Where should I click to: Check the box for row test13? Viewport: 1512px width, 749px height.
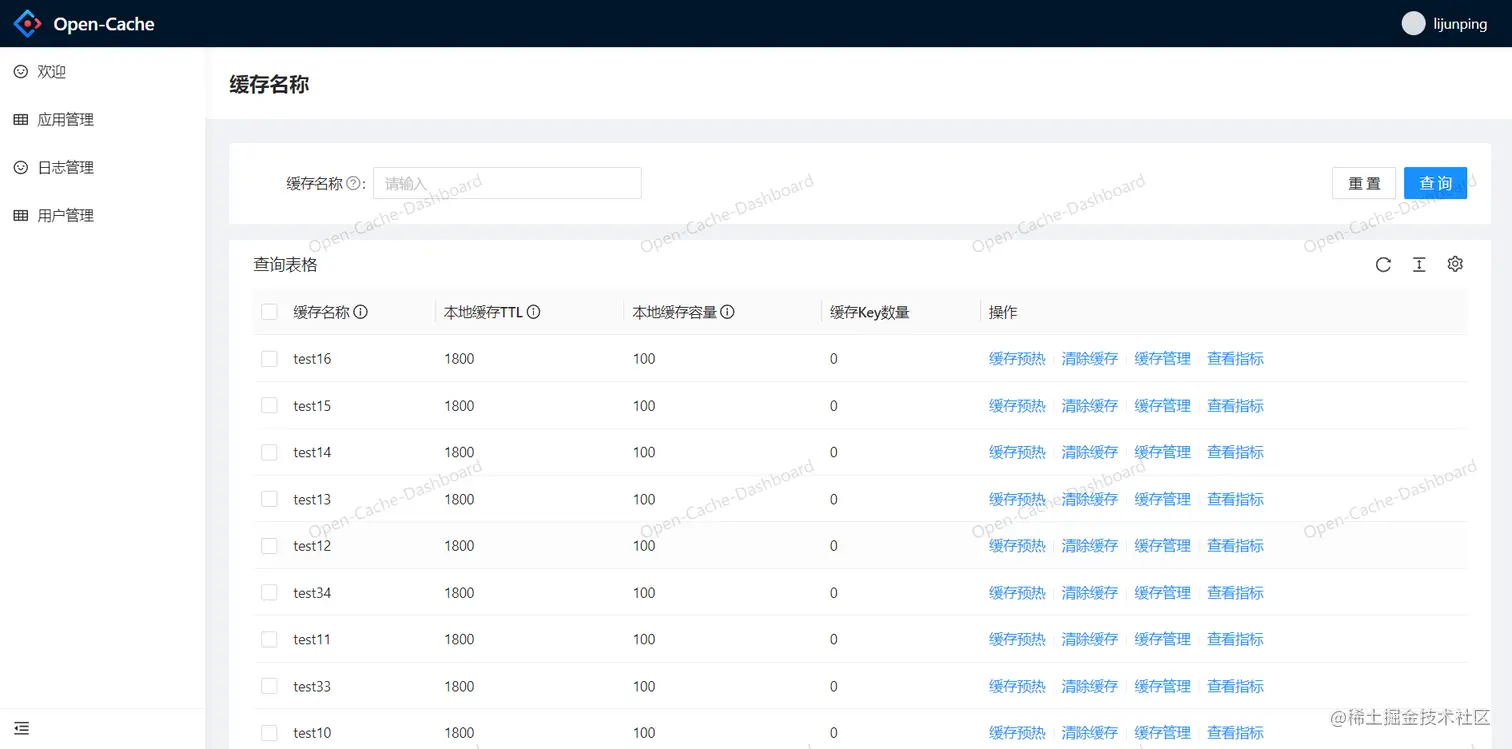pyautogui.click(x=269, y=499)
